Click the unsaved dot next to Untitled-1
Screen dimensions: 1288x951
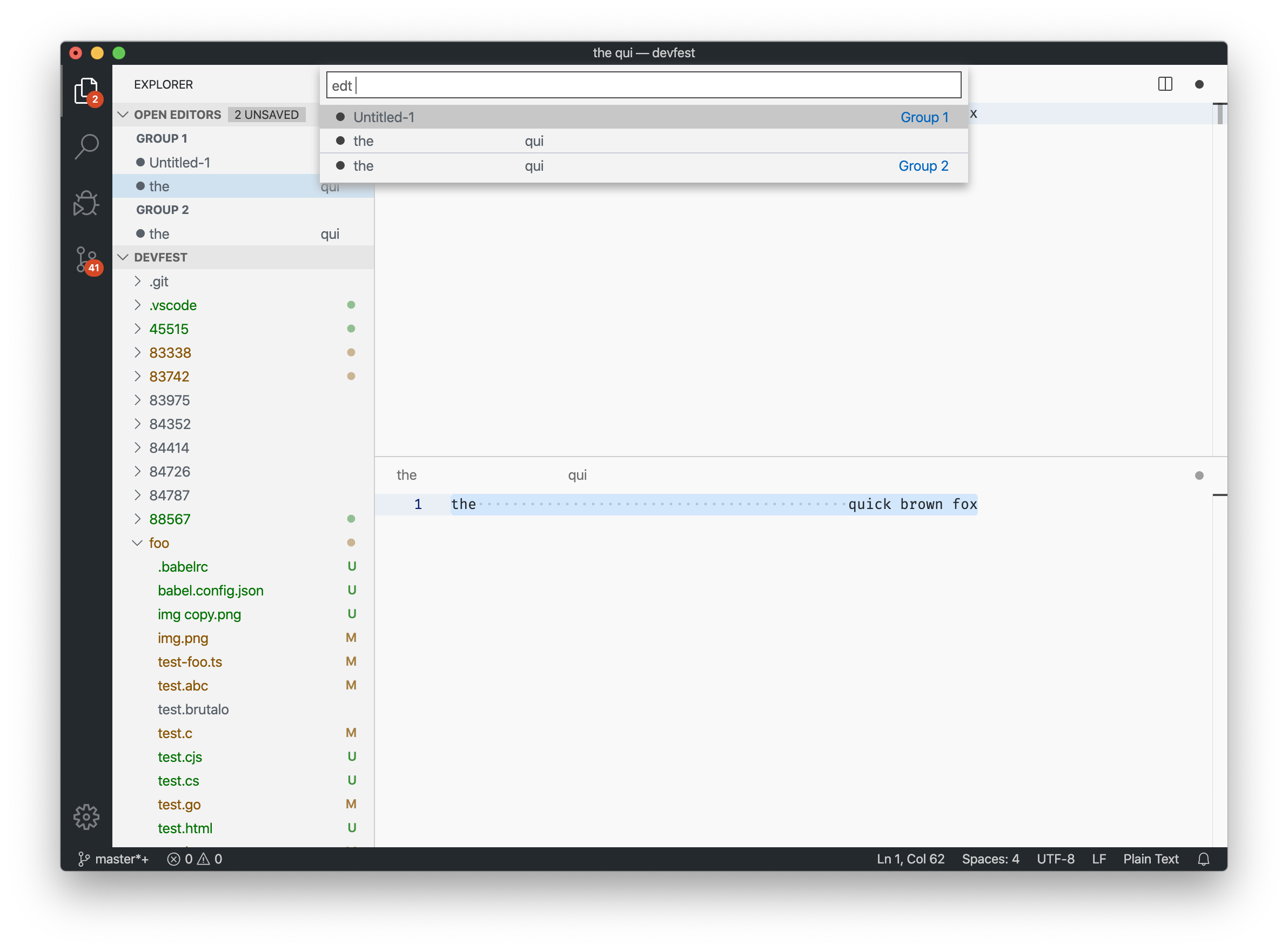pos(140,162)
